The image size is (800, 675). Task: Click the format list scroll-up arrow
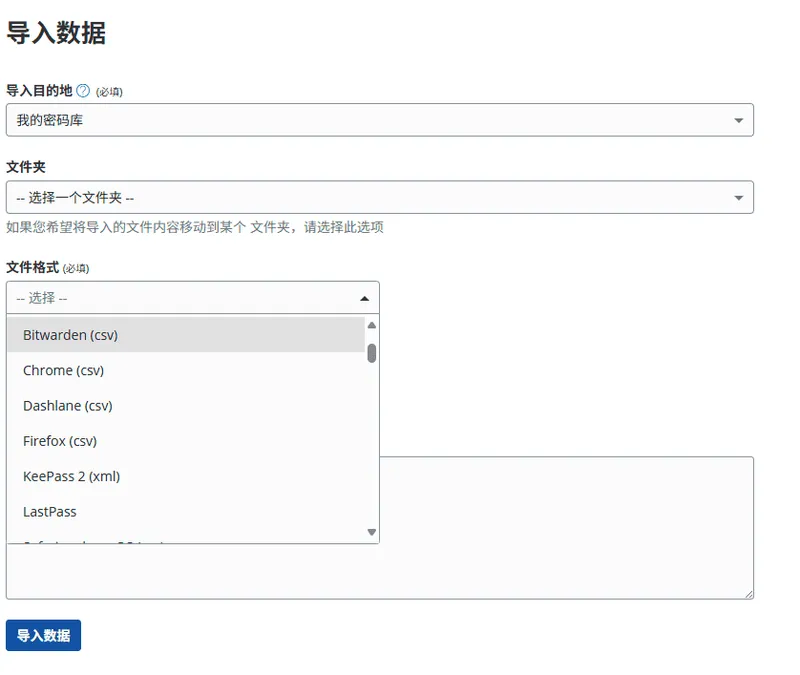pos(372,325)
